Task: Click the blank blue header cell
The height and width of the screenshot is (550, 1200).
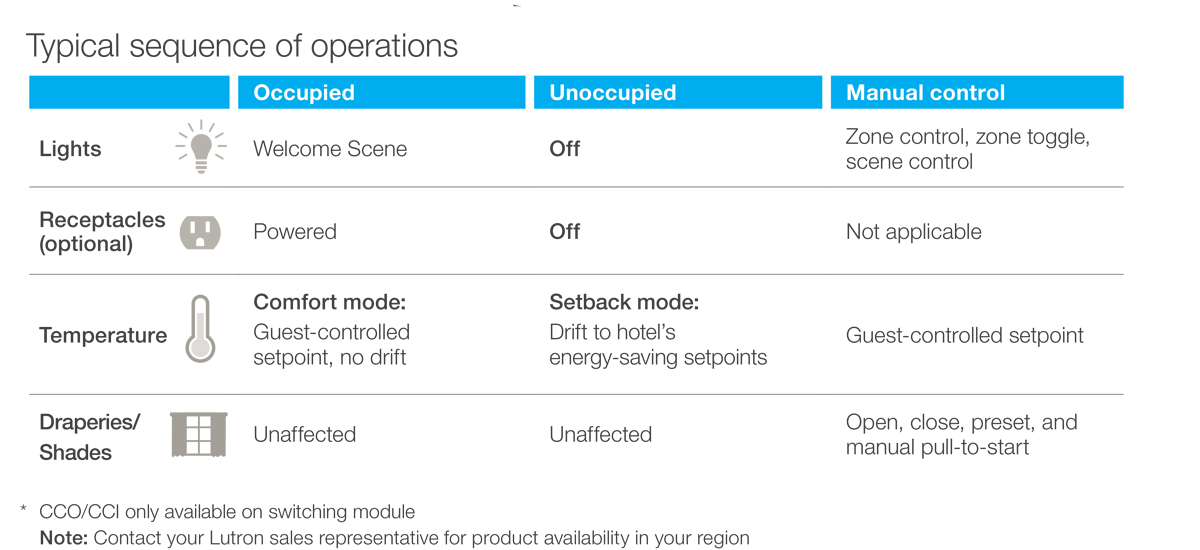Action: 129,93
